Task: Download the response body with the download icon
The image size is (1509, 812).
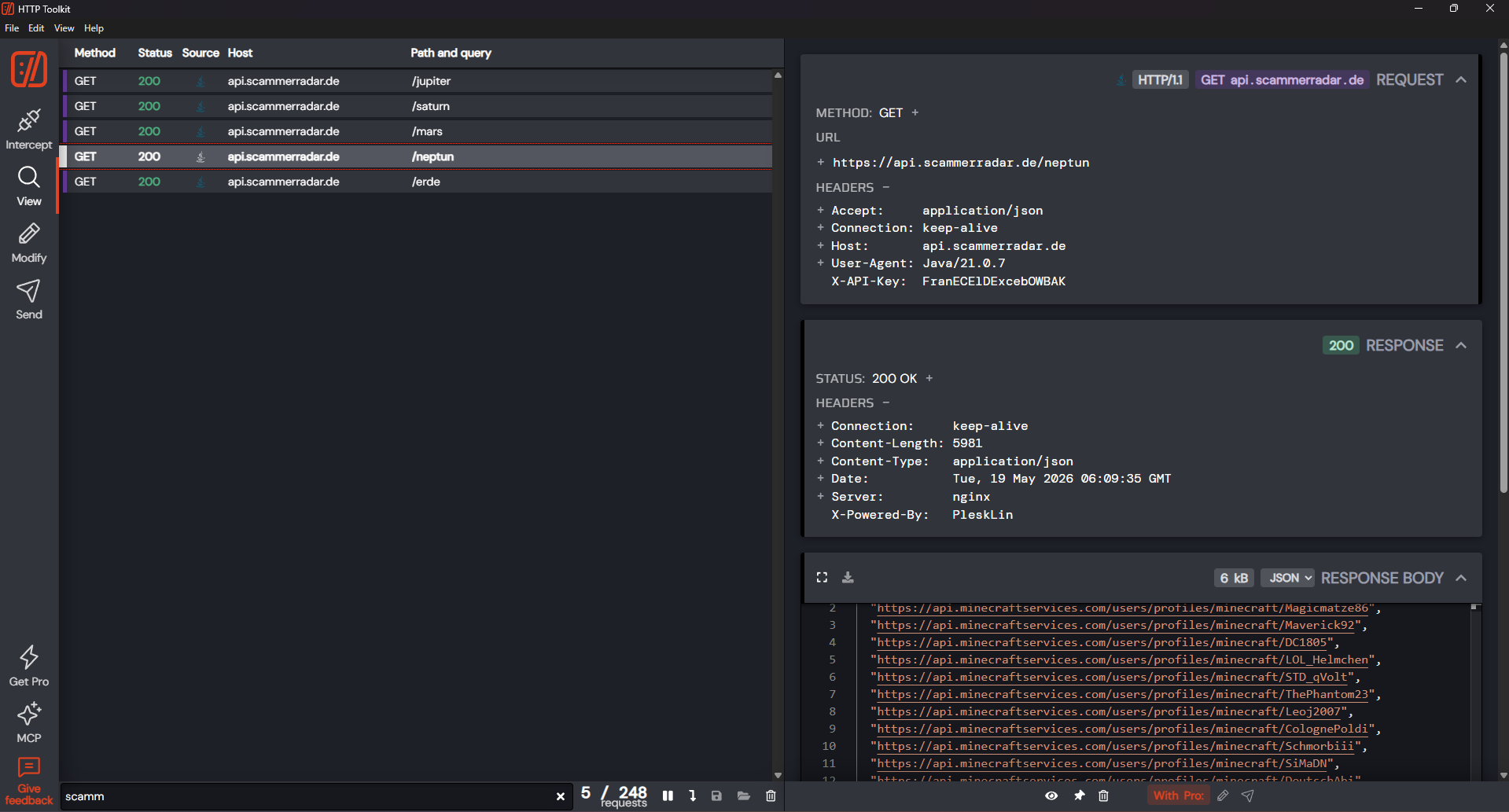Action: [x=848, y=577]
